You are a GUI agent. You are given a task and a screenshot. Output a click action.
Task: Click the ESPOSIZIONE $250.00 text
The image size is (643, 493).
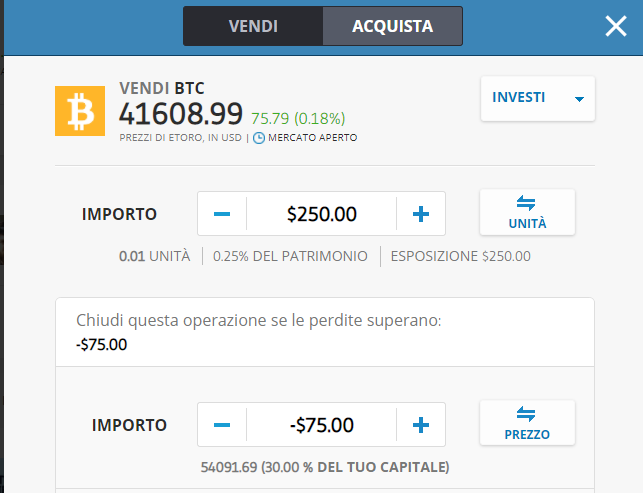[461, 256]
